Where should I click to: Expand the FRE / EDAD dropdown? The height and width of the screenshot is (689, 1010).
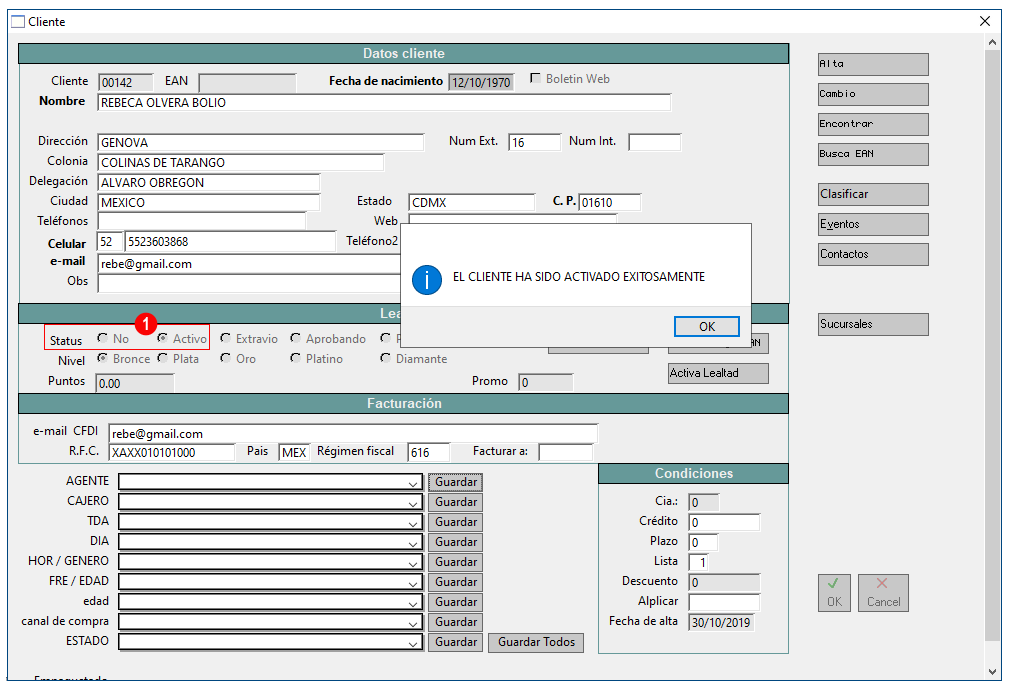point(413,583)
